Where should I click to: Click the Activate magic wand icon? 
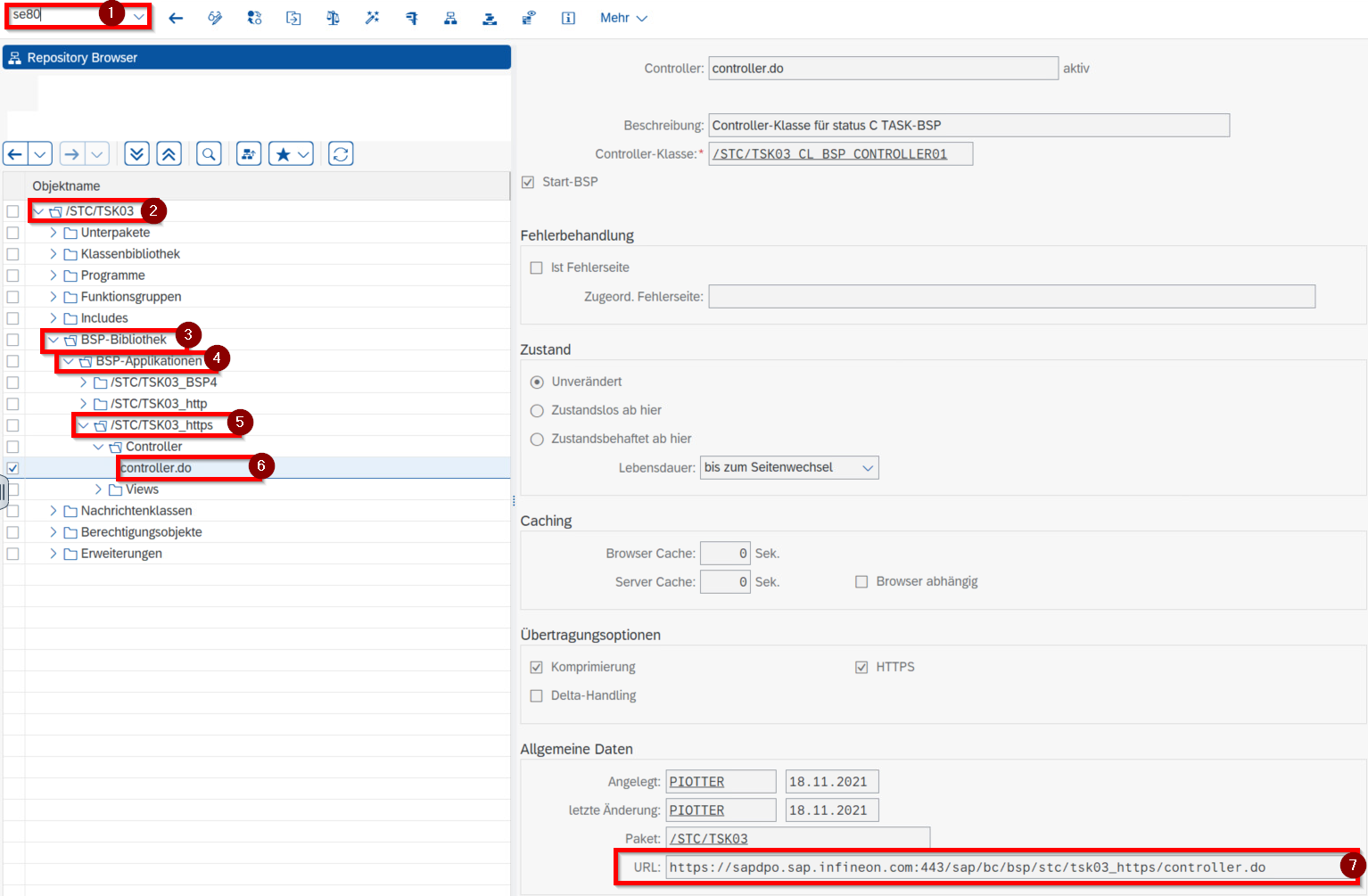[x=372, y=18]
